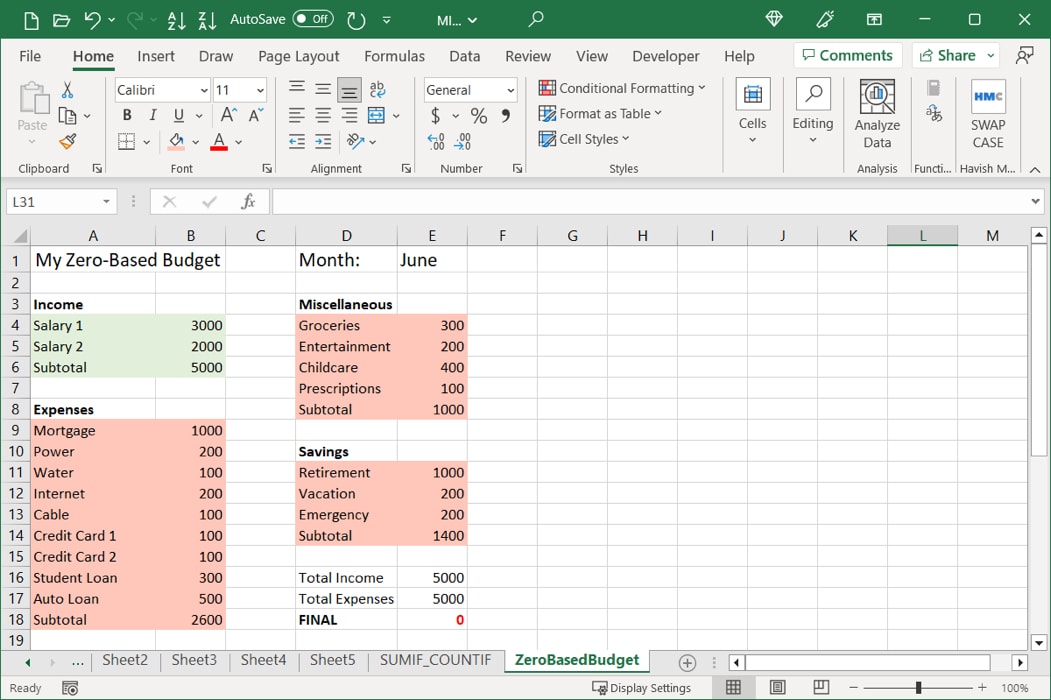Toggle Italic formatting
1051x700 pixels.
coord(151,115)
